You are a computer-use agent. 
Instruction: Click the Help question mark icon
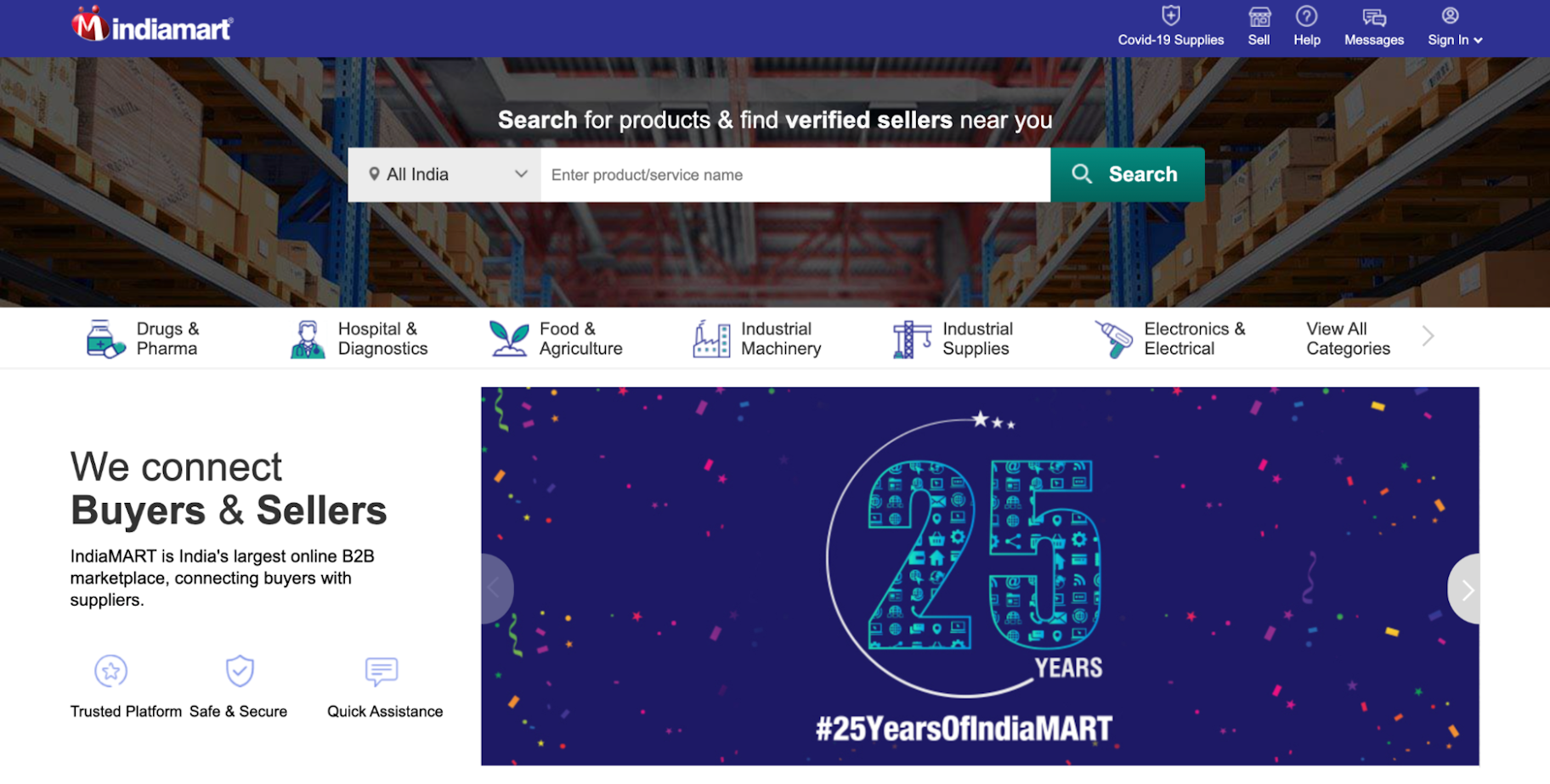tap(1307, 15)
